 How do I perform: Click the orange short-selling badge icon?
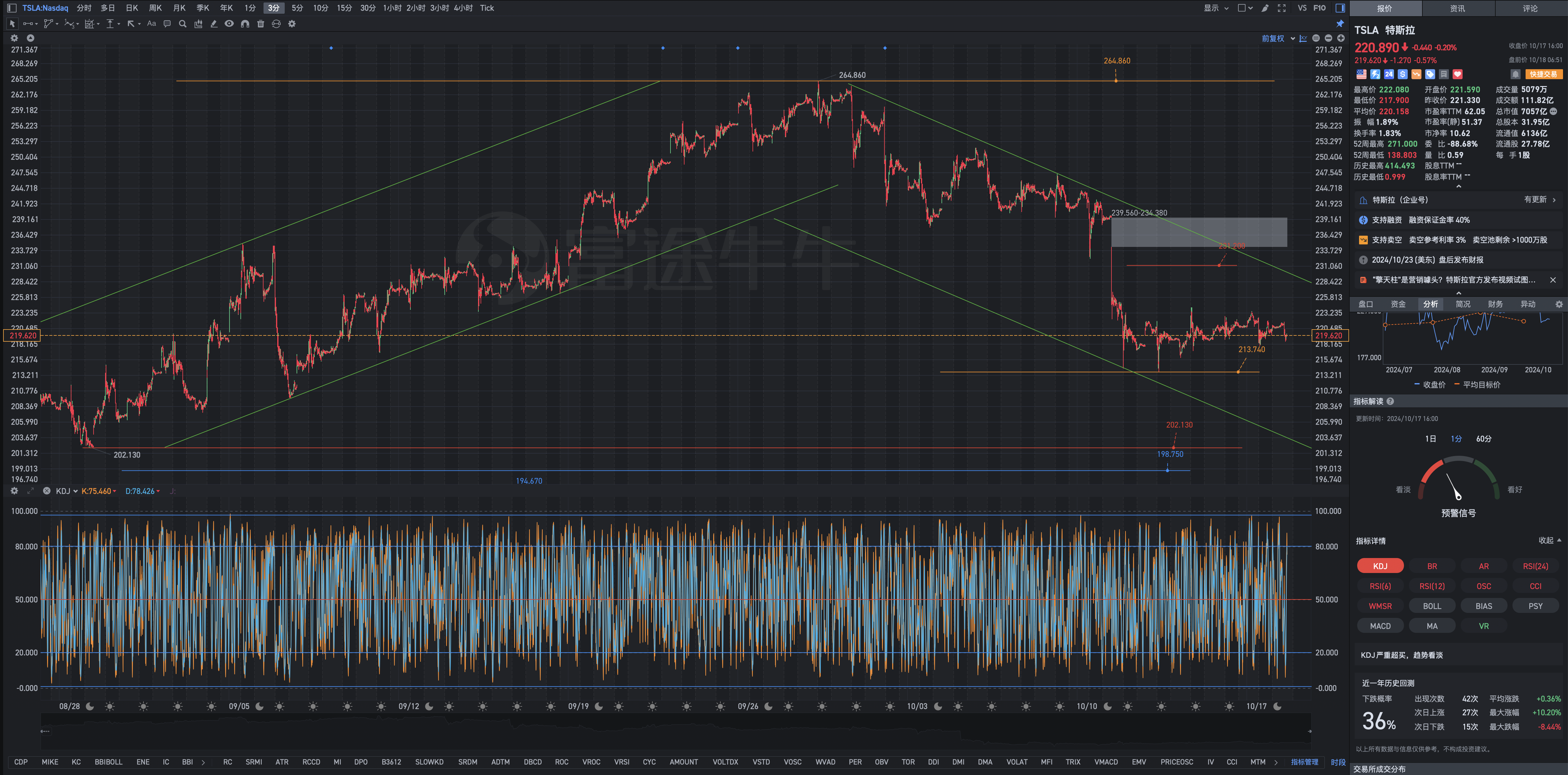pos(1416,74)
